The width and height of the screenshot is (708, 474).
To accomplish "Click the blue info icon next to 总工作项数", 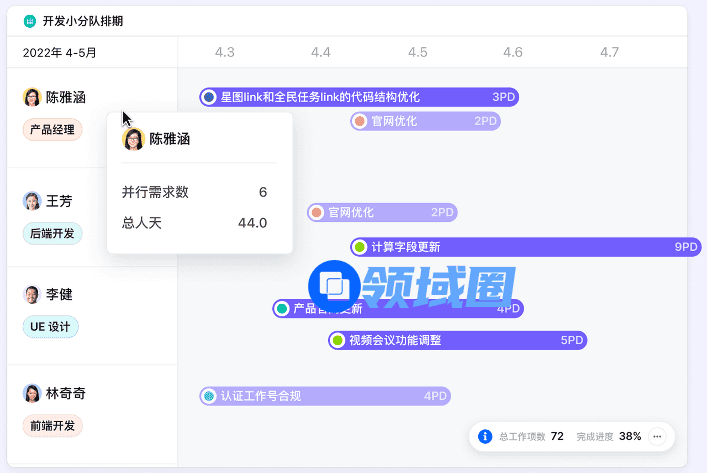I will [485, 436].
